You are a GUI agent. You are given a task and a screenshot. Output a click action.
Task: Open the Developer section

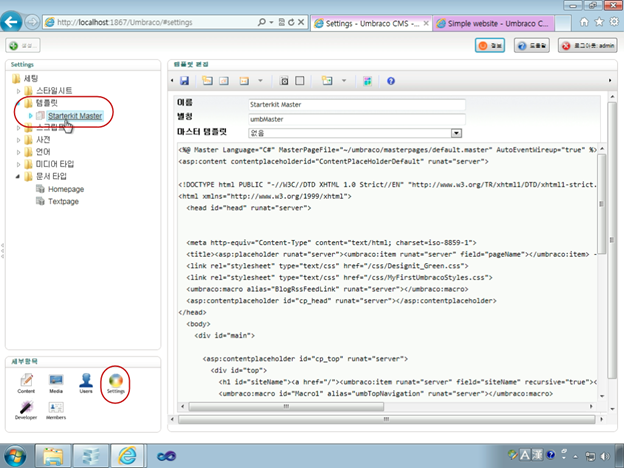coord(26,410)
